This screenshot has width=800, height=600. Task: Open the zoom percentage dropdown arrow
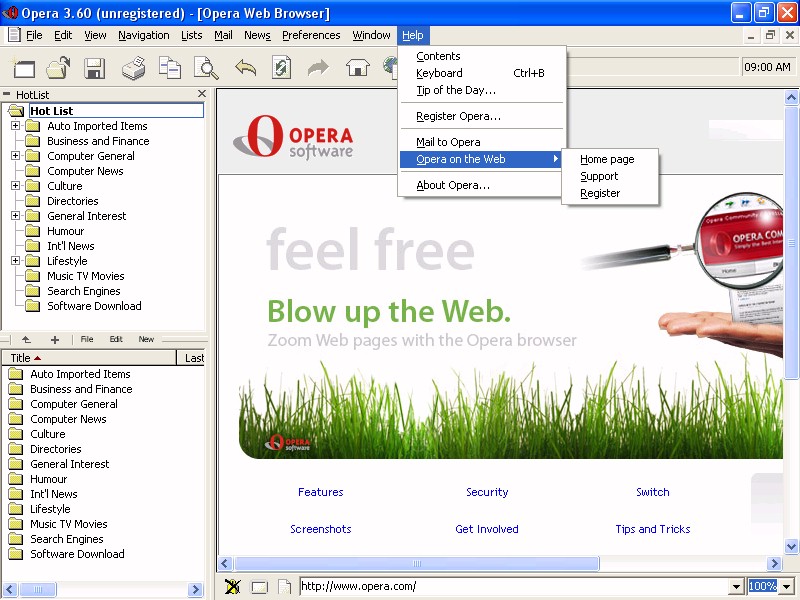coord(787,587)
